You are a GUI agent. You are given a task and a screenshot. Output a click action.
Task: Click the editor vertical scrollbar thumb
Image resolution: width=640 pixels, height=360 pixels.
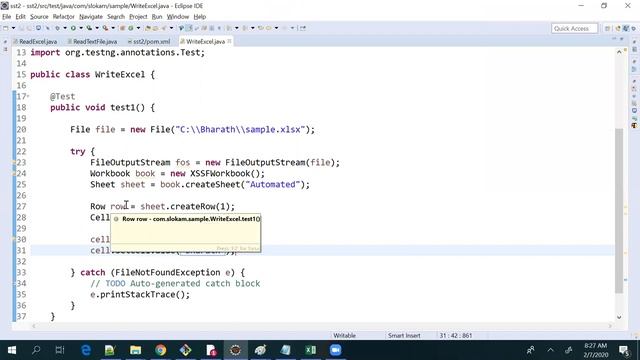click(x=619, y=210)
